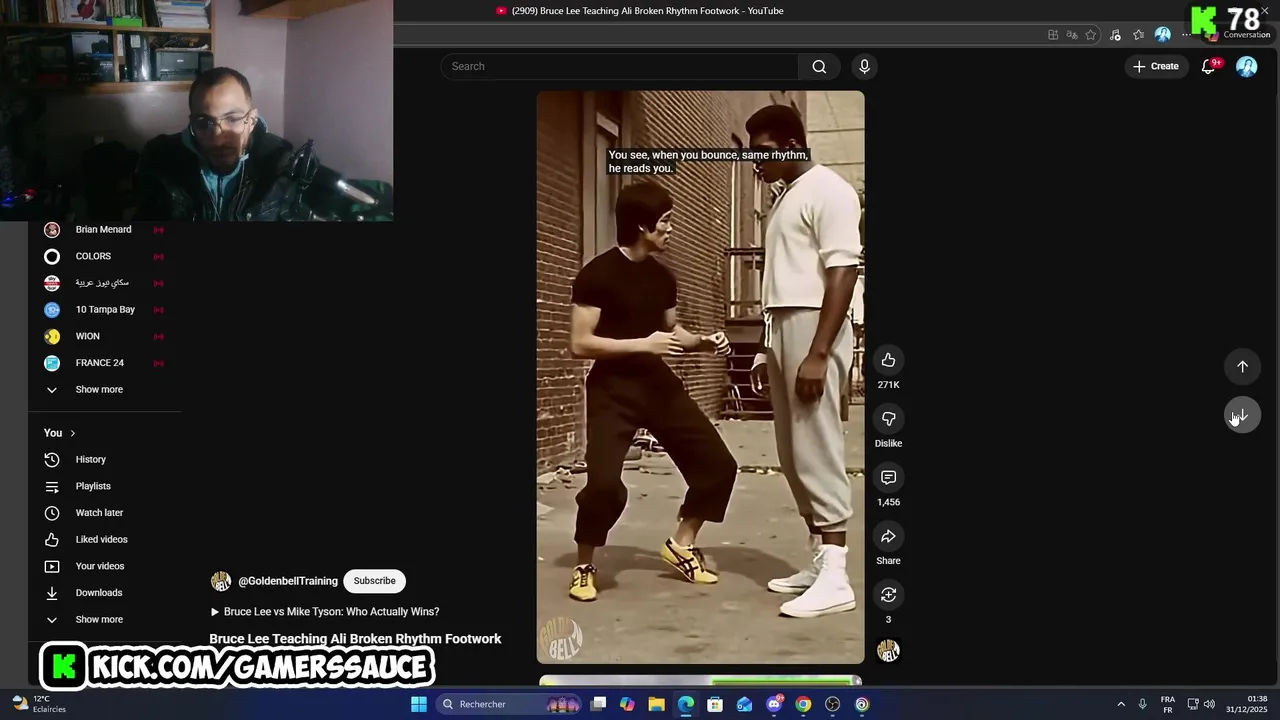Viewport: 1280px width, 720px height.
Task: Click the browser favorites star icon
Action: [1091, 35]
